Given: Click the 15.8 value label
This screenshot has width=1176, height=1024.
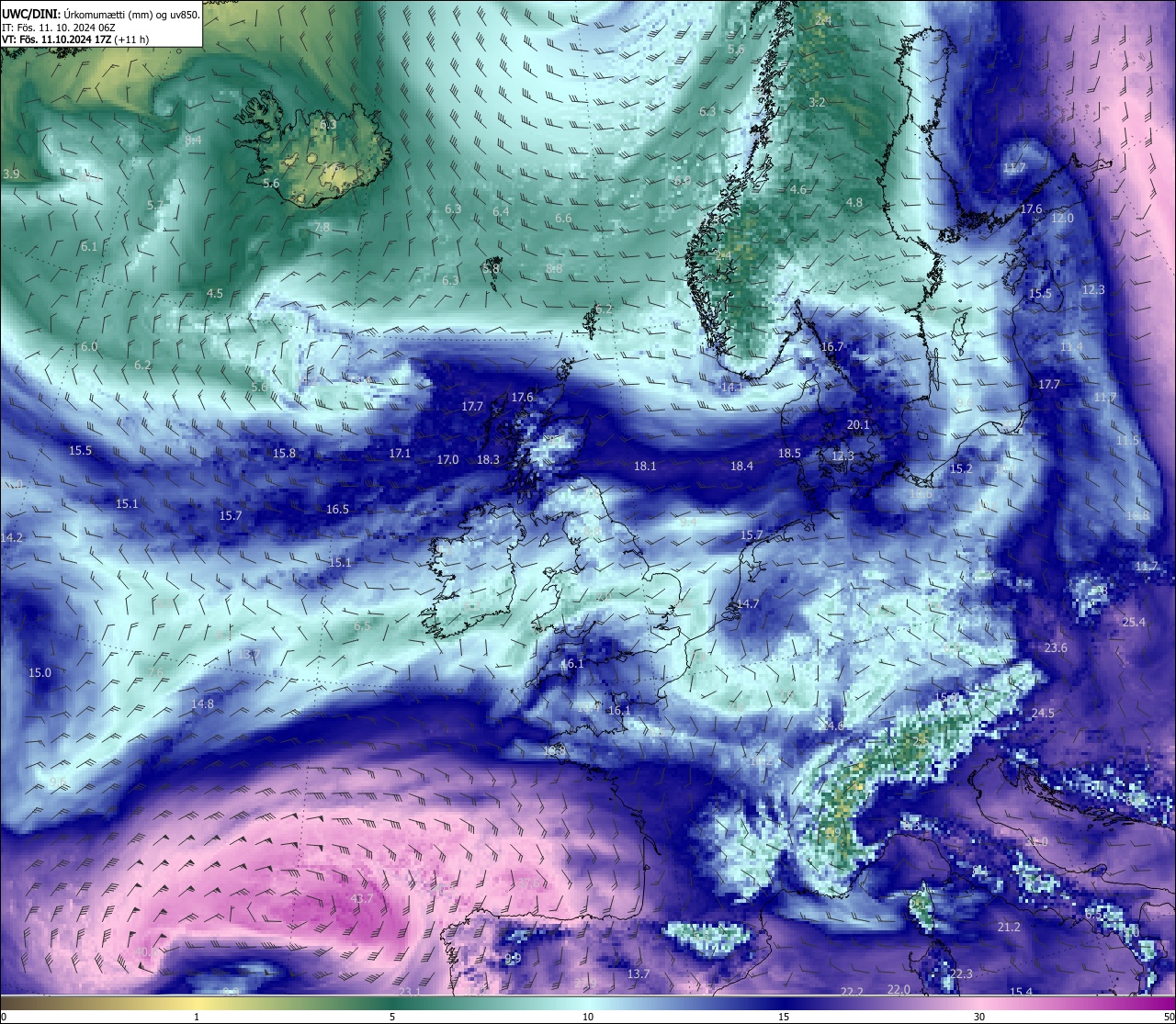Looking at the screenshot, I should [284, 453].
